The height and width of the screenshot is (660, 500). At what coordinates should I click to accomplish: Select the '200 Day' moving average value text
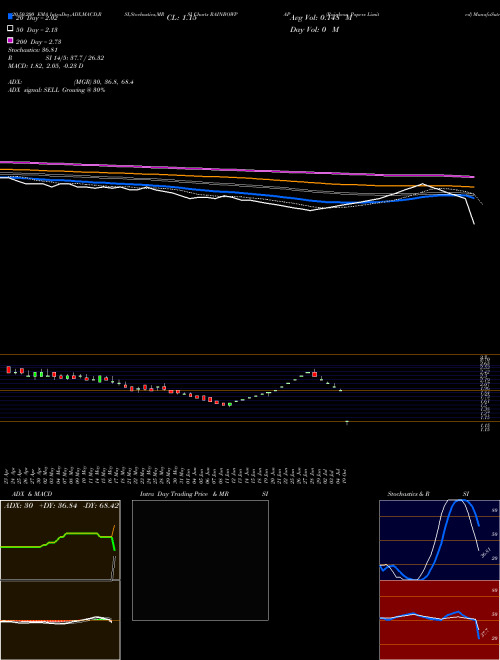pyautogui.click(x=39, y=42)
